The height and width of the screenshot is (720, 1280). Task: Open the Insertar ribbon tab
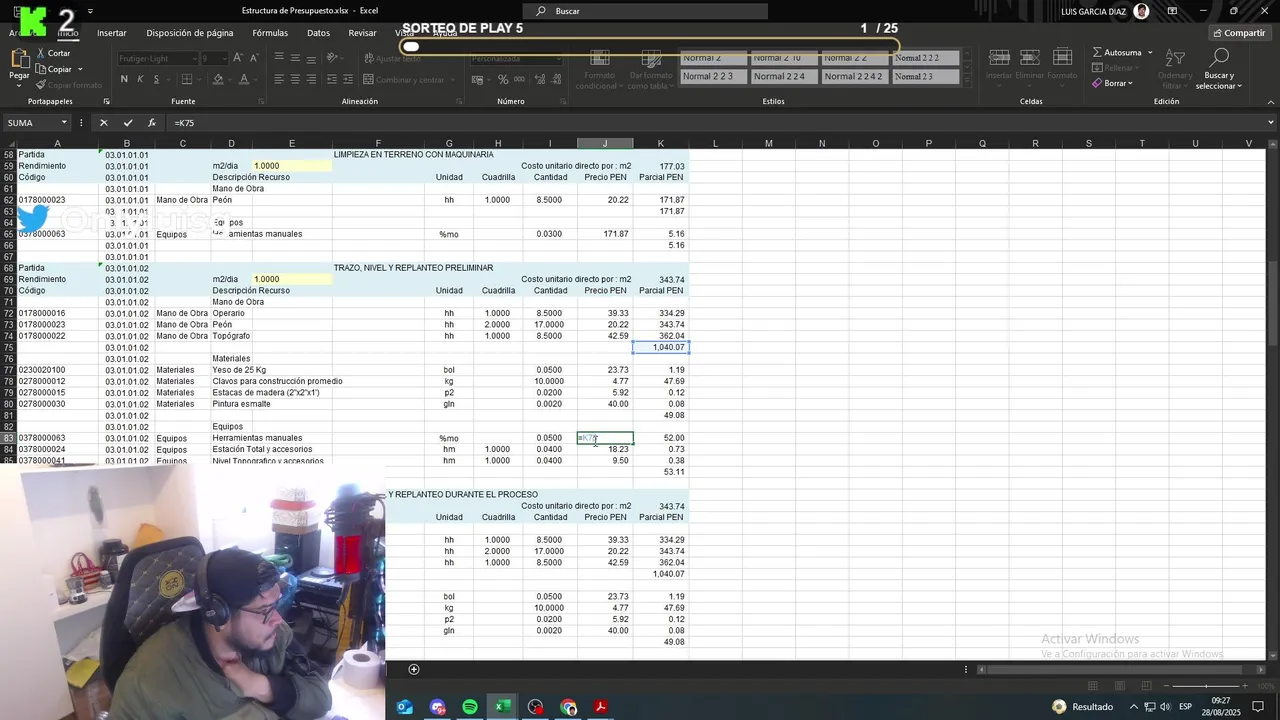[x=112, y=33]
